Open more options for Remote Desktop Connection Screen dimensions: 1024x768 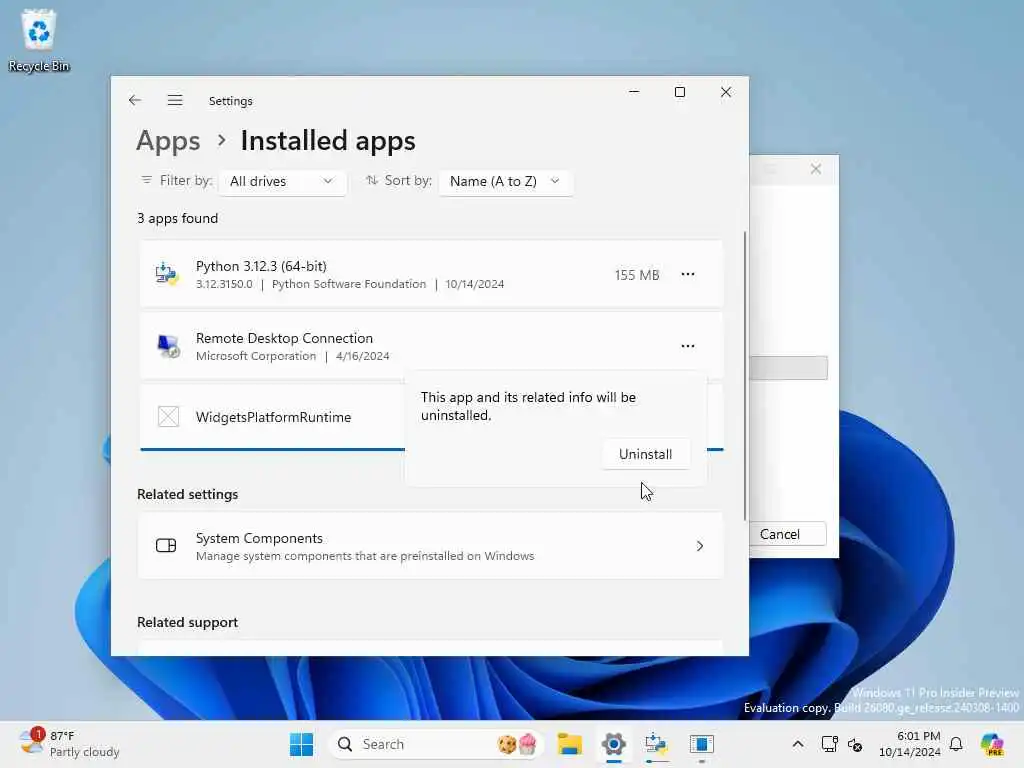point(688,346)
